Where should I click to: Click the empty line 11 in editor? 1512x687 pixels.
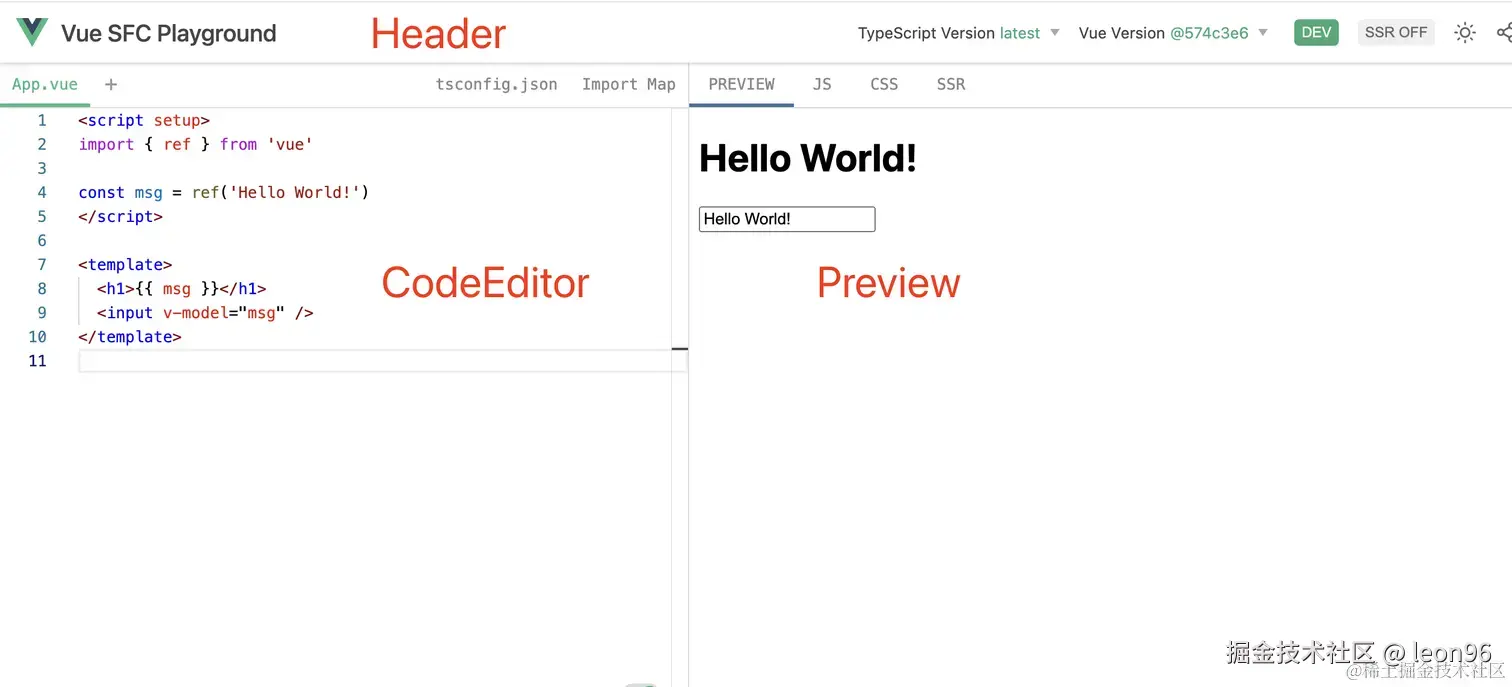click(382, 361)
